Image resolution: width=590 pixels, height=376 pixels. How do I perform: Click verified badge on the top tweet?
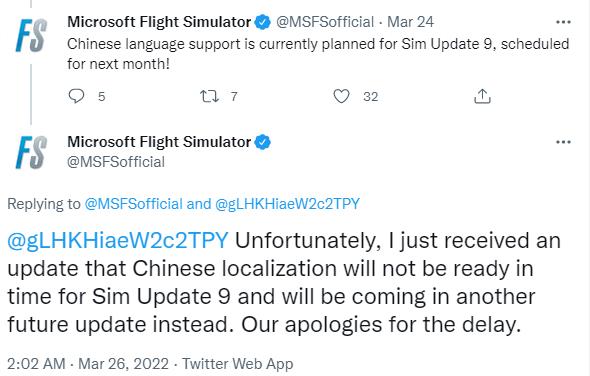pos(263,22)
